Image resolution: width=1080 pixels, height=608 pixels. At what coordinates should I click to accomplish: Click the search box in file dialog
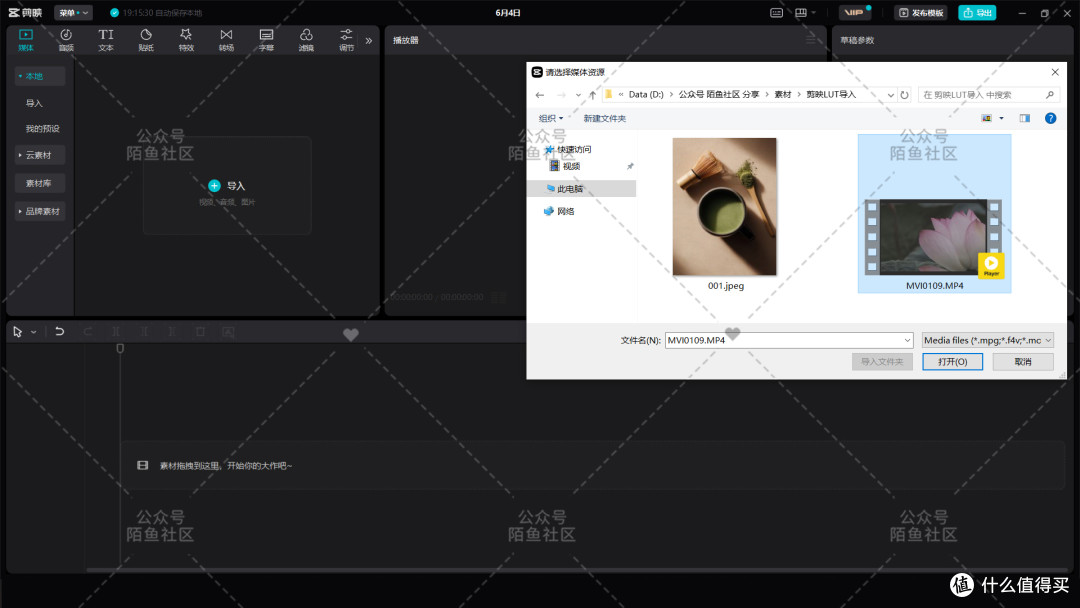click(x=988, y=95)
